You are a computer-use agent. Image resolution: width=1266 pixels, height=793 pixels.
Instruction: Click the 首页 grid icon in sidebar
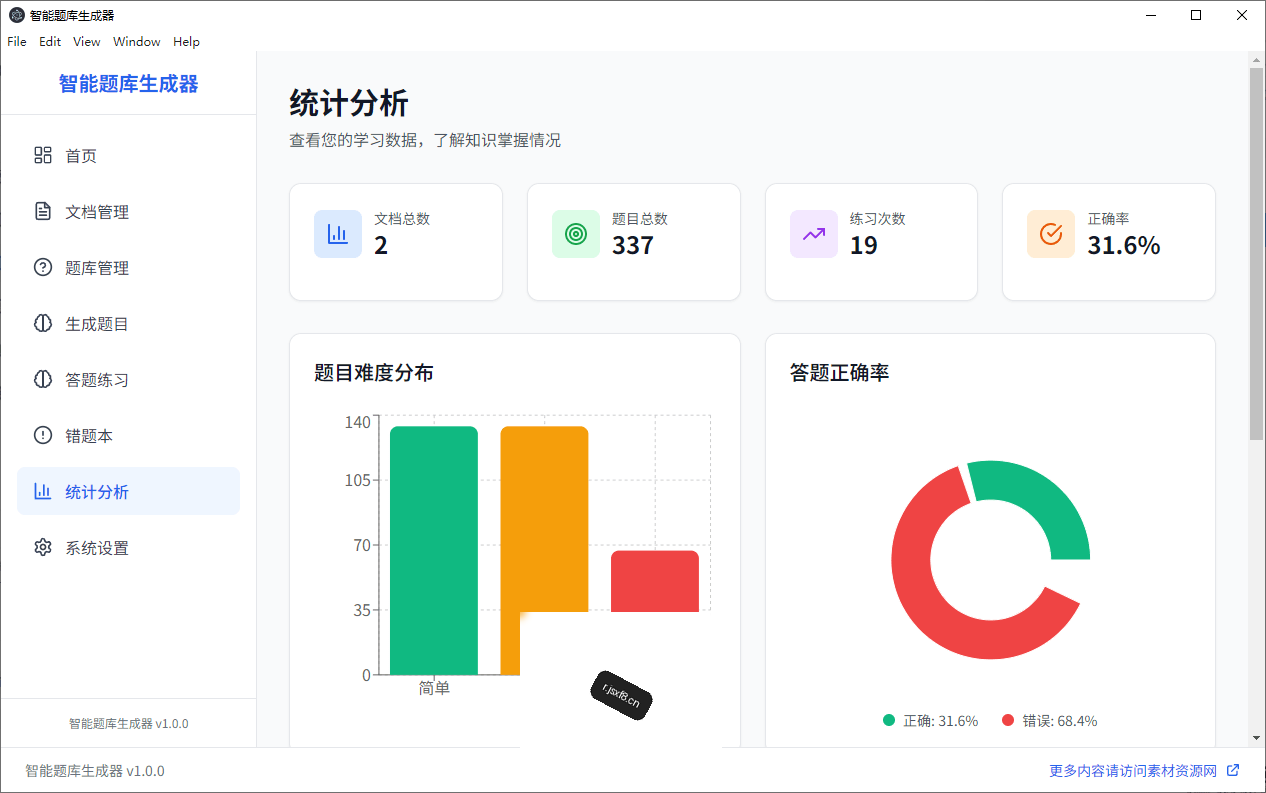(42, 155)
